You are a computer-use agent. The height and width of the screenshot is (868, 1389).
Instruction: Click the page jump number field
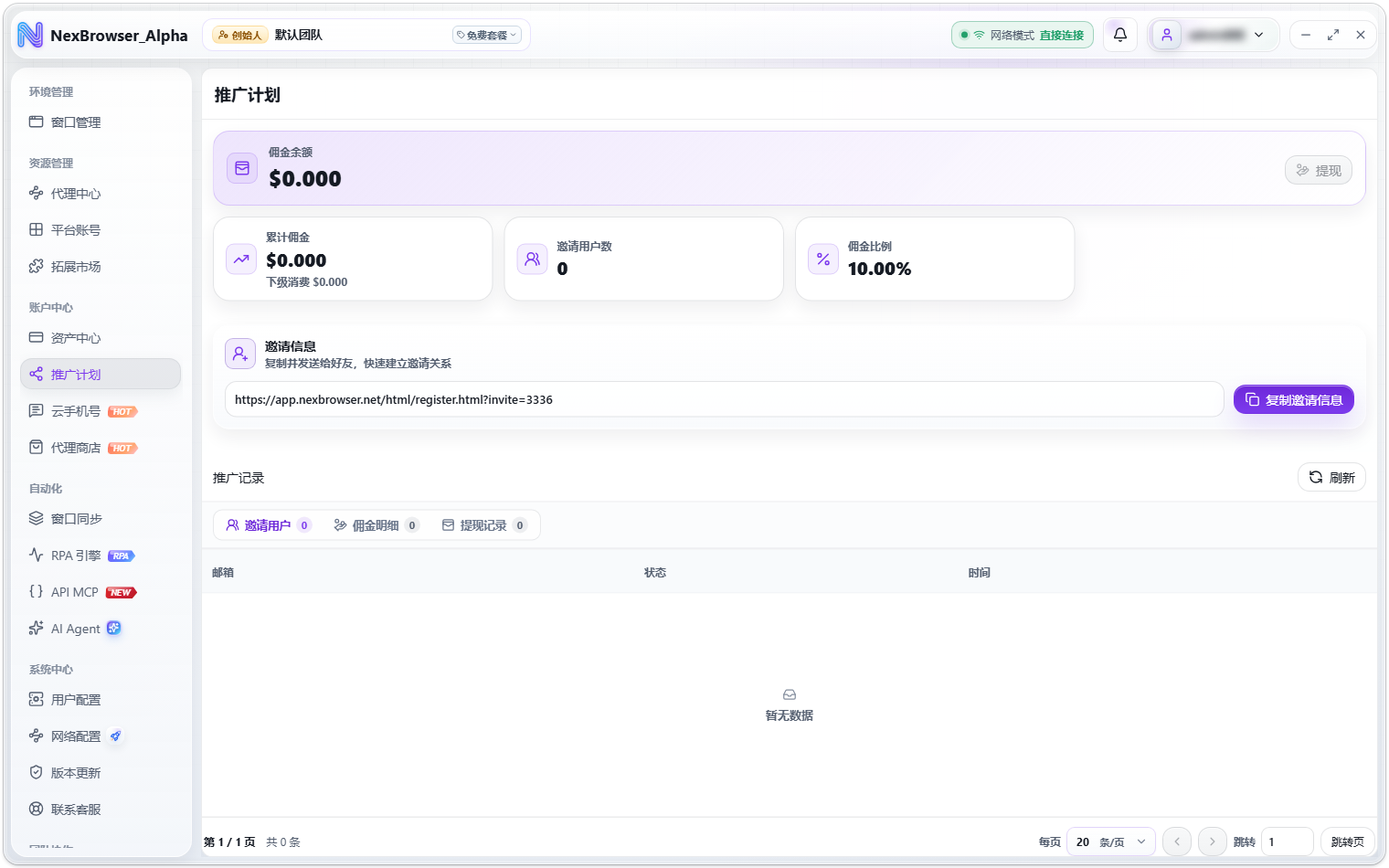tap(1287, 842)
